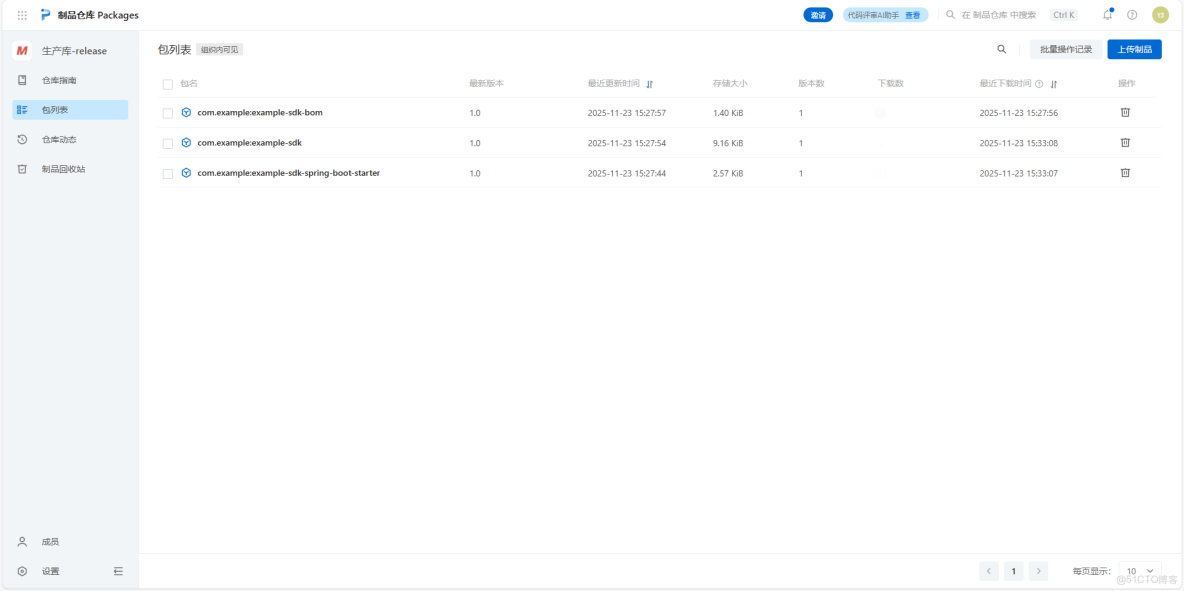Sort by latest update time
The image size is (1184, 591).
649,84
